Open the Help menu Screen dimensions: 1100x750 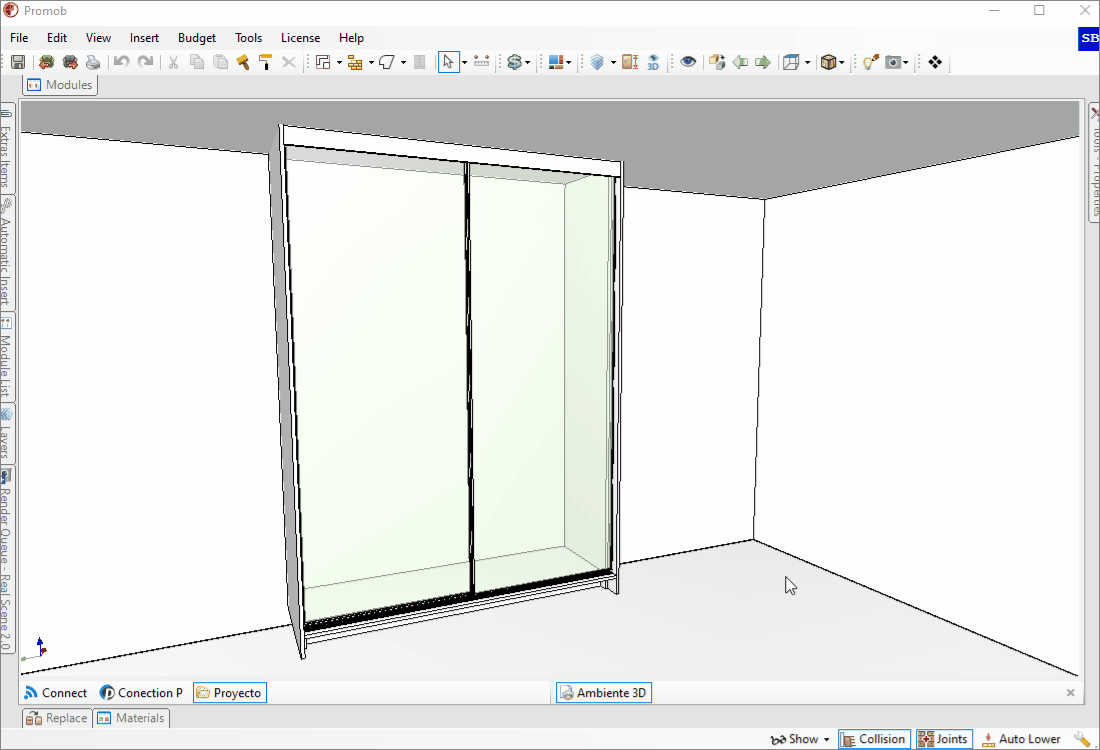coord(351,38)
